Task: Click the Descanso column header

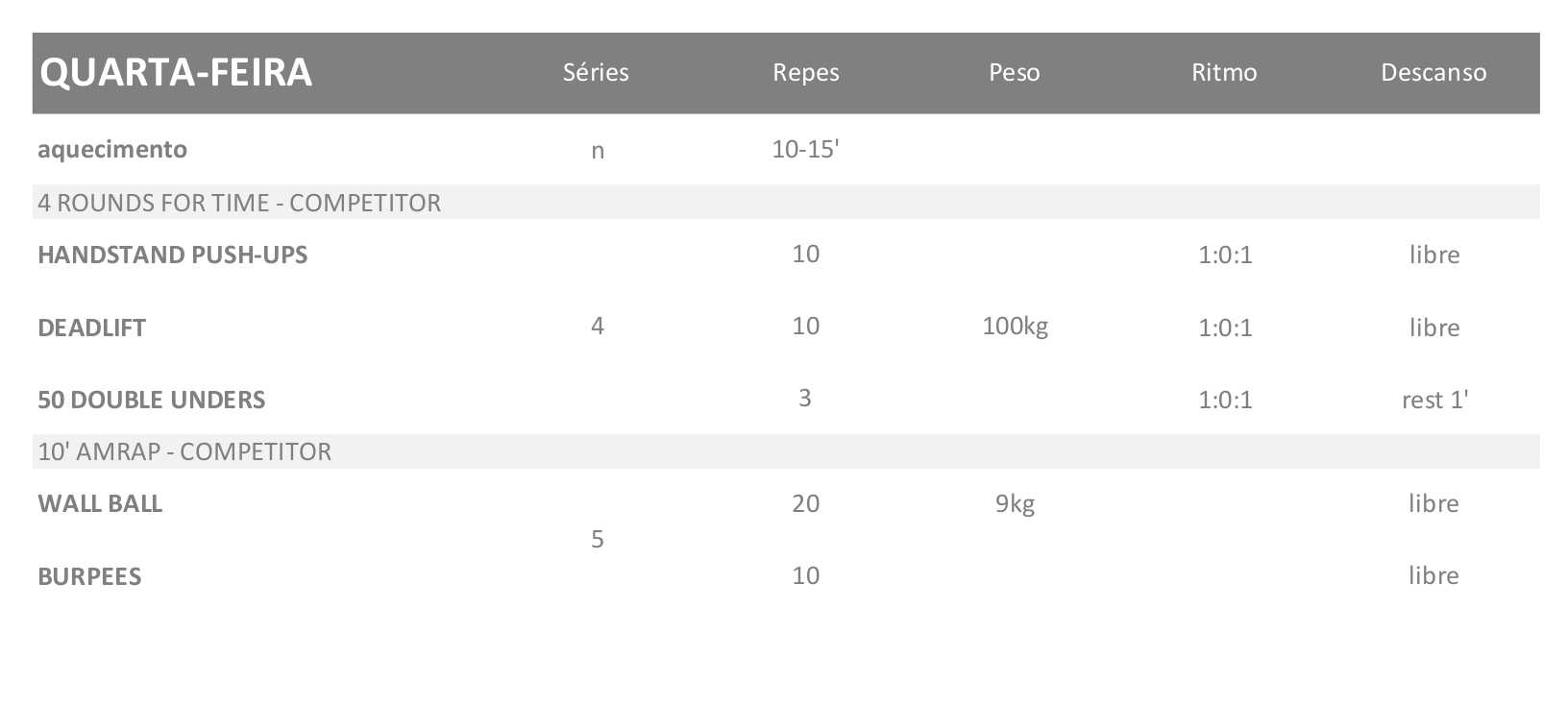Action: click(x=1433, y=73)
